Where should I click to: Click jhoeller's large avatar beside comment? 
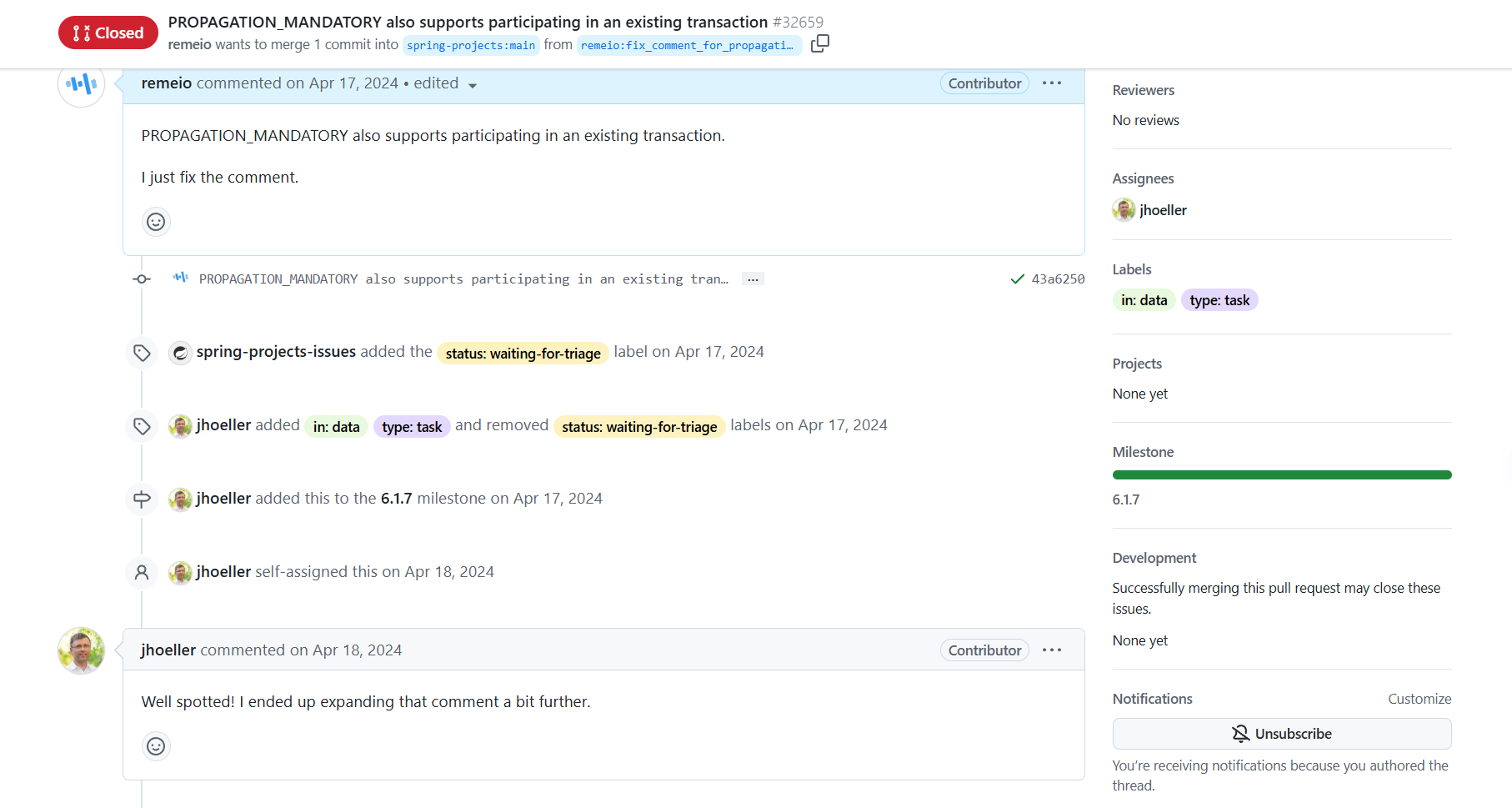81,650
